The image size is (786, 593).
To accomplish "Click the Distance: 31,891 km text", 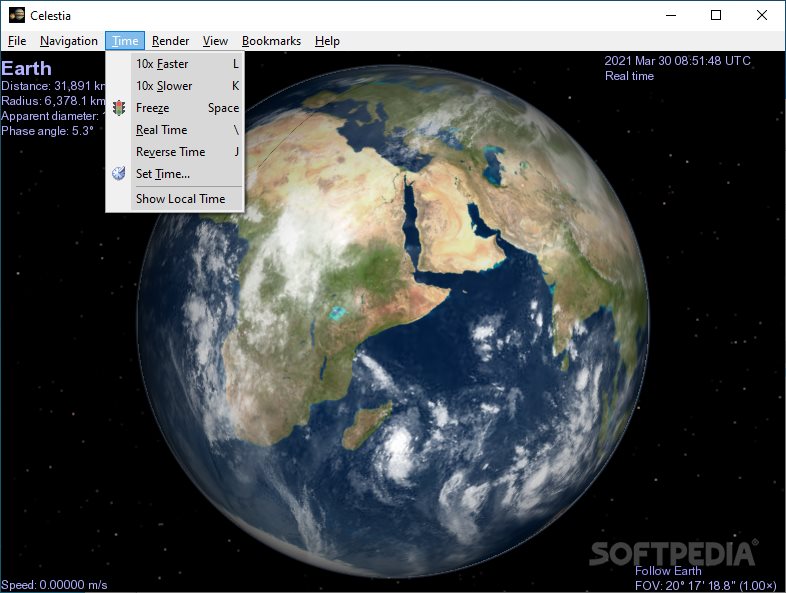I will point(53,86).
